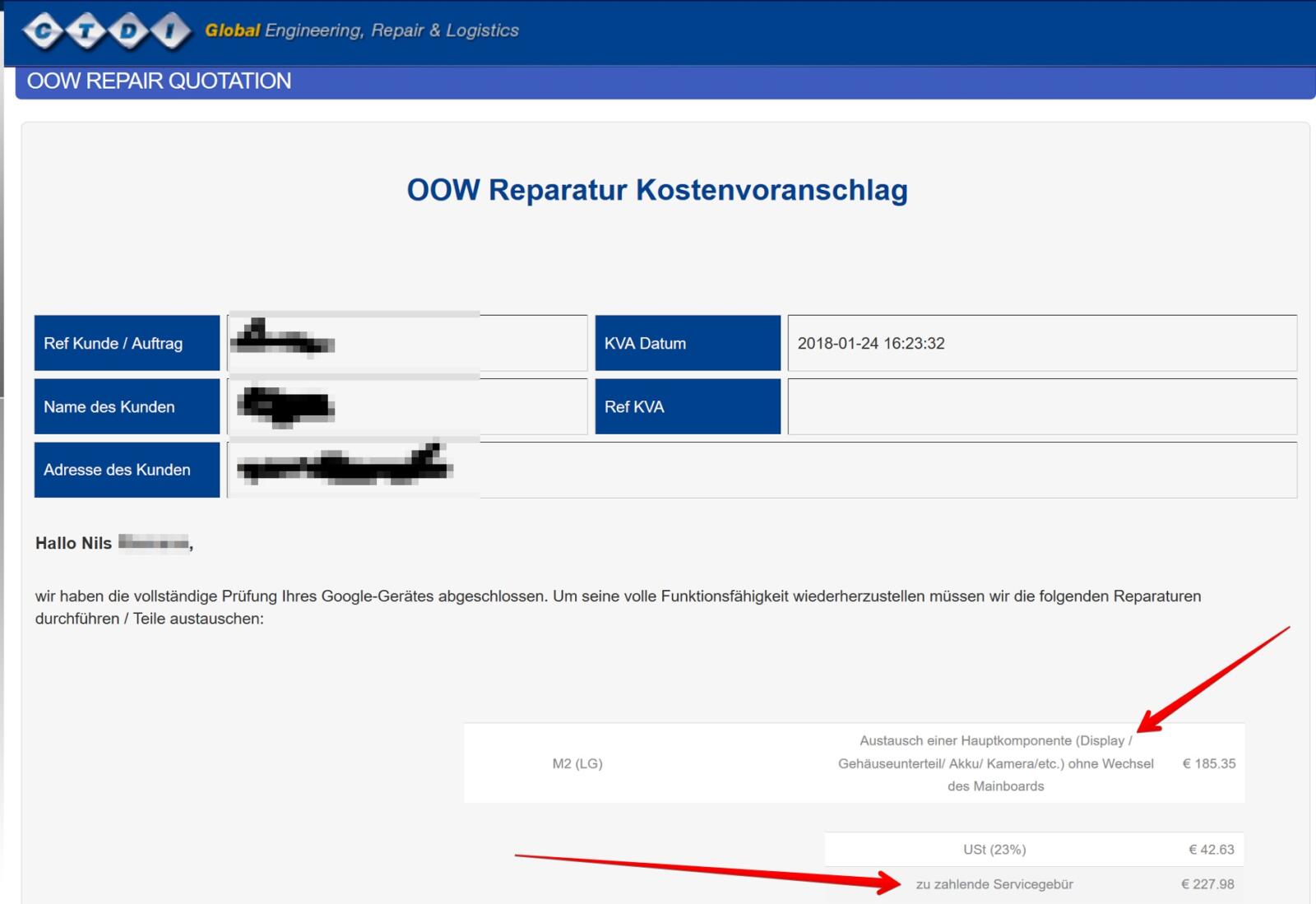Select the M2 (LG) device cell
The width and height of the screenshot is (1316, 904).
click(577, 763)
